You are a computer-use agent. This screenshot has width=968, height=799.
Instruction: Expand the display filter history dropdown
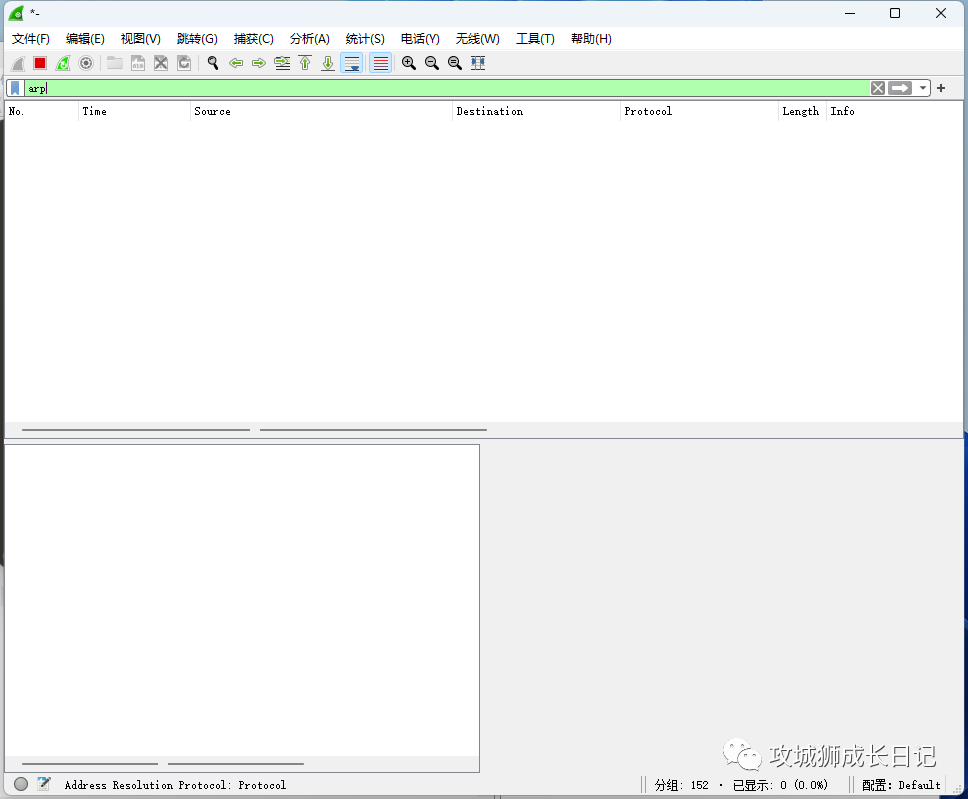tap(922, 88)
